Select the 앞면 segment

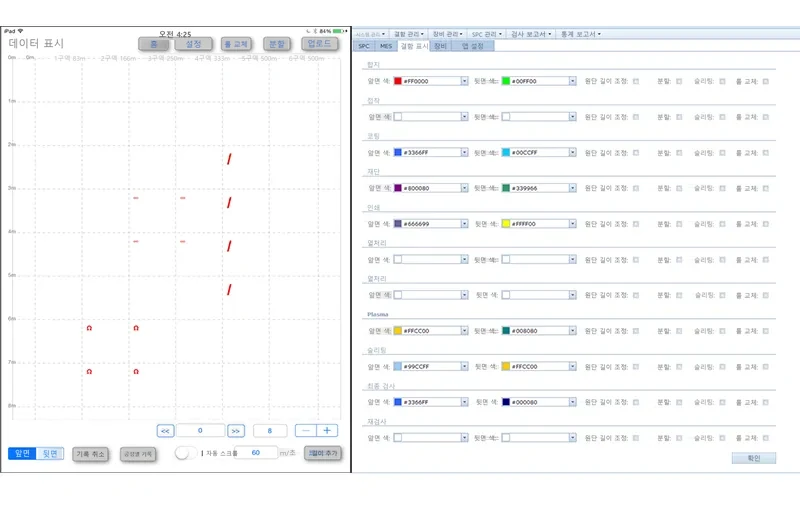point(22,453)
